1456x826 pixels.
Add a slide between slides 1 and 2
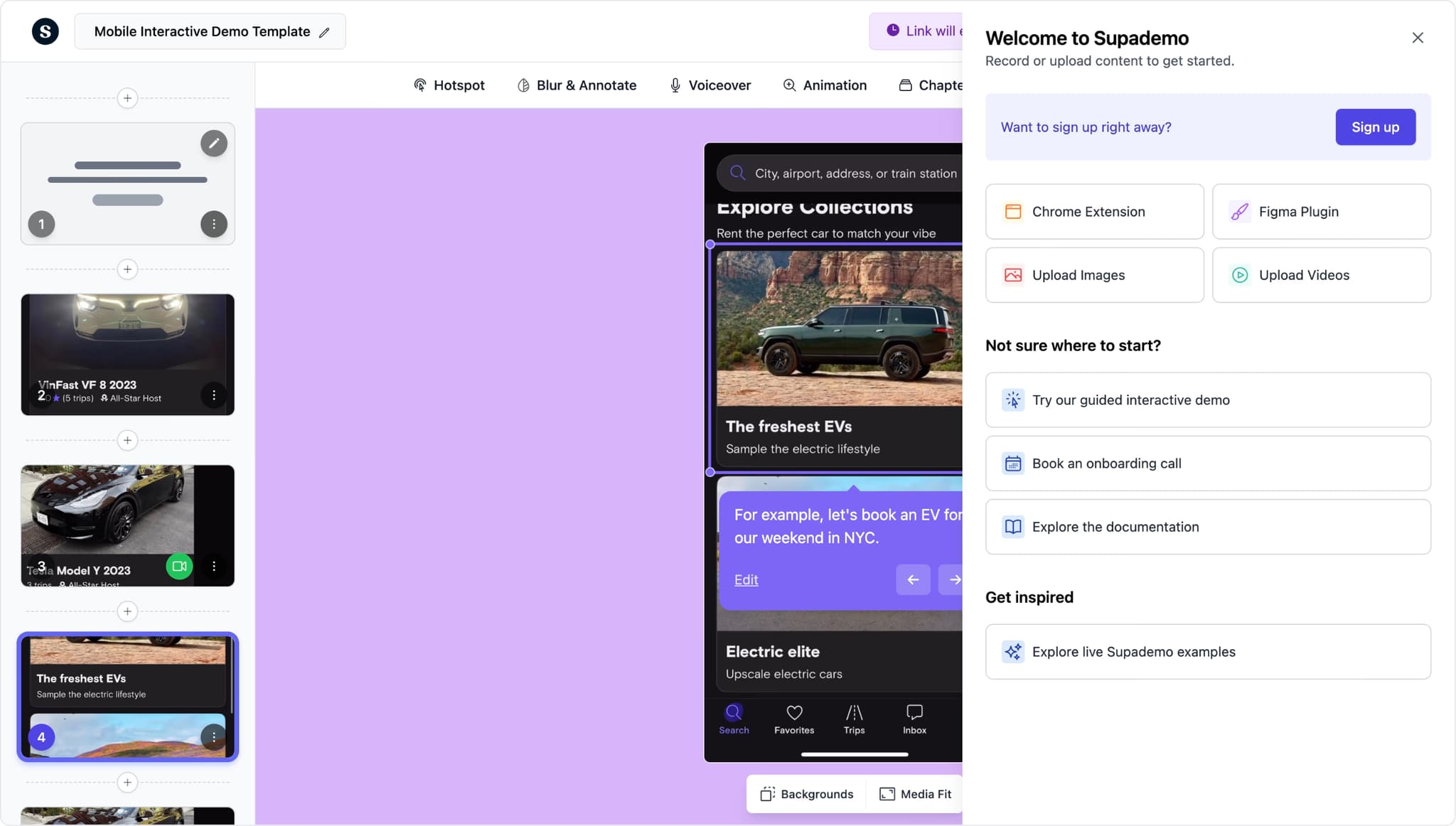point(127,269)
